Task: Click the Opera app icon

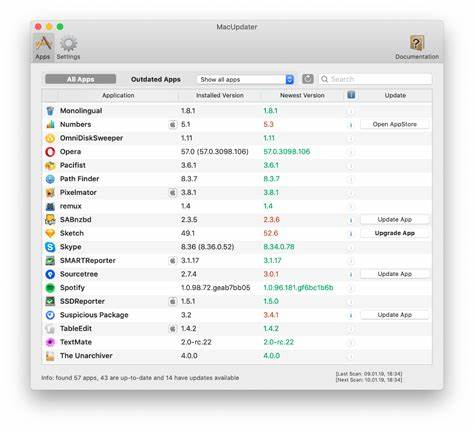Action: (50, 152)
